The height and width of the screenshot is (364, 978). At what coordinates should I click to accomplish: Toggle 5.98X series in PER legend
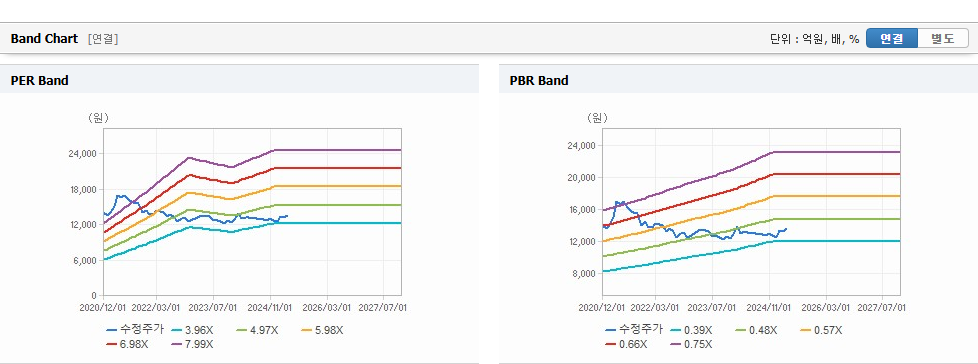click(x=322, y=330)
